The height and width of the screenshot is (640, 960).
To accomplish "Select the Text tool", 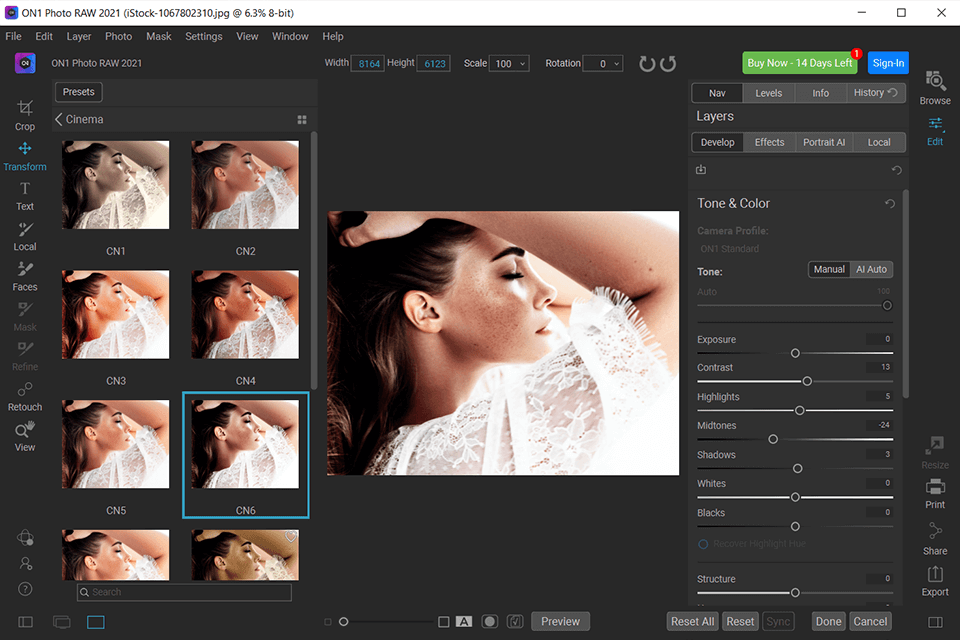I will [25, 194].
